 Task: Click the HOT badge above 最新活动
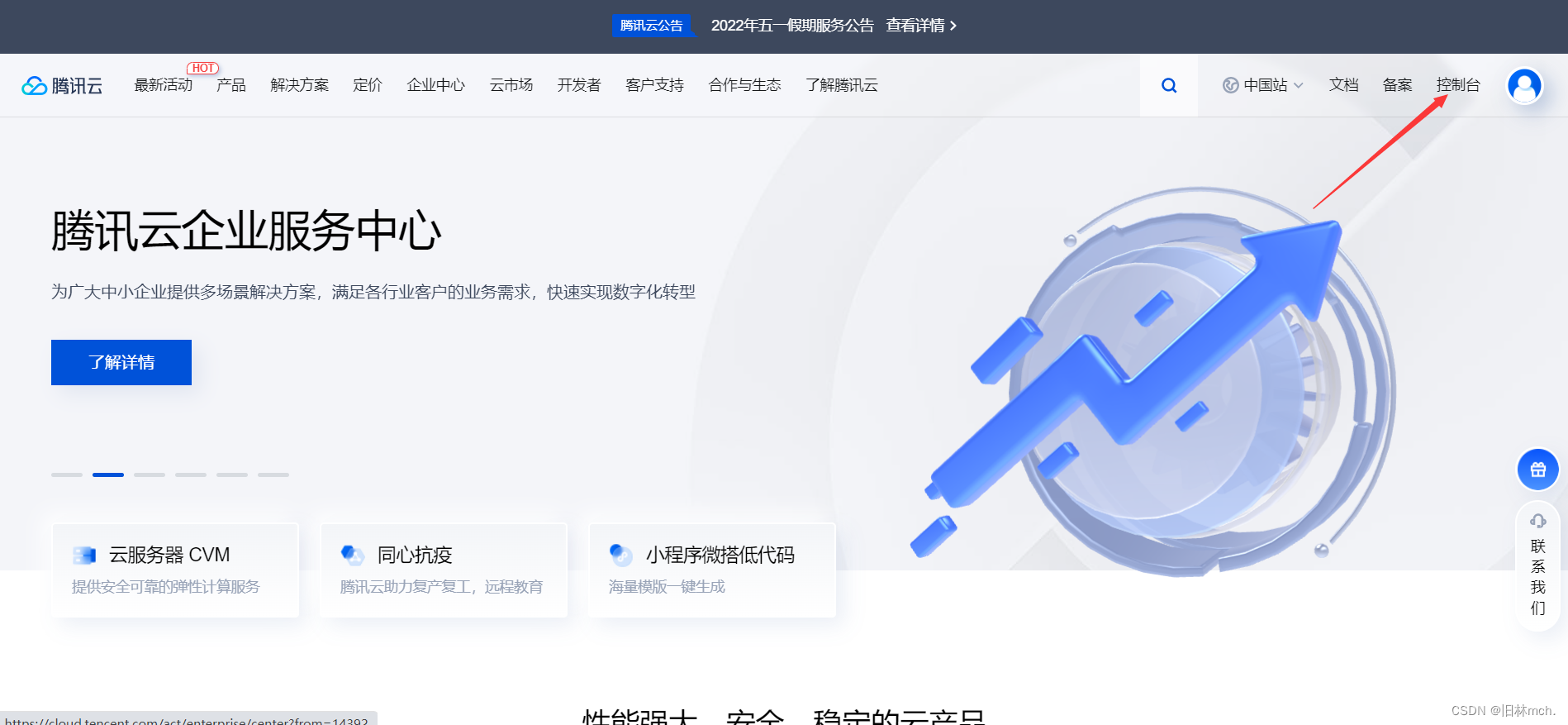[202, 68]
